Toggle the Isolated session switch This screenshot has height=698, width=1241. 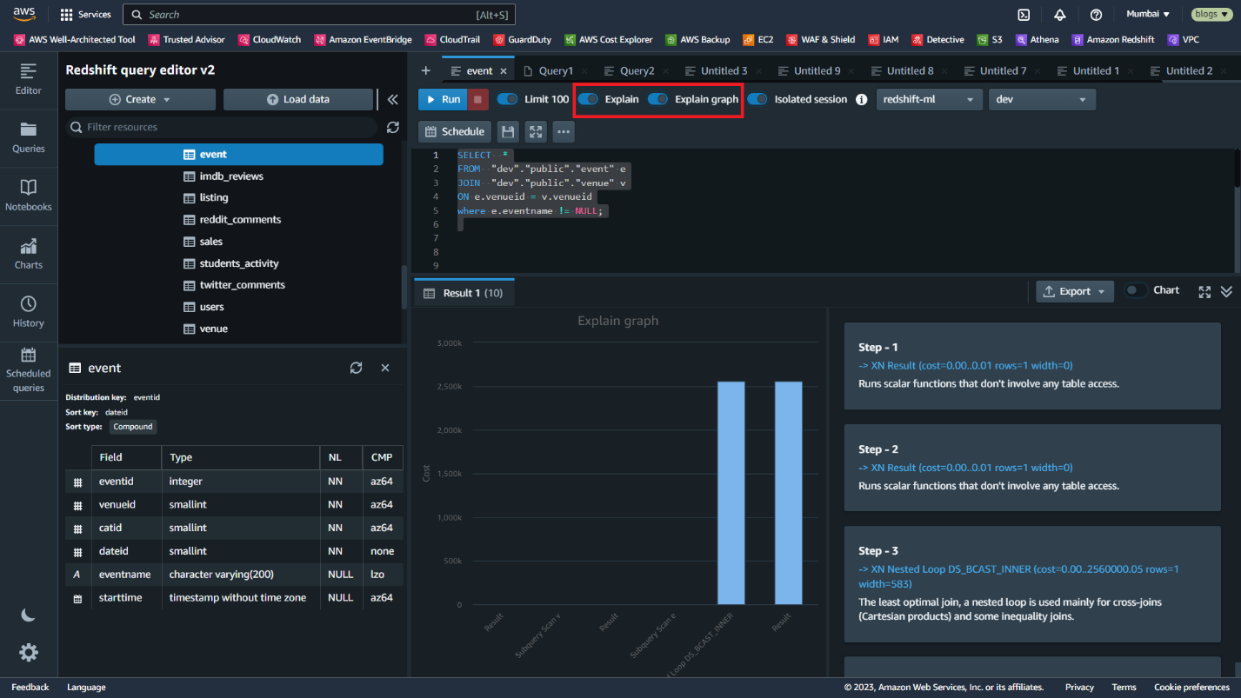pos(758,99)
